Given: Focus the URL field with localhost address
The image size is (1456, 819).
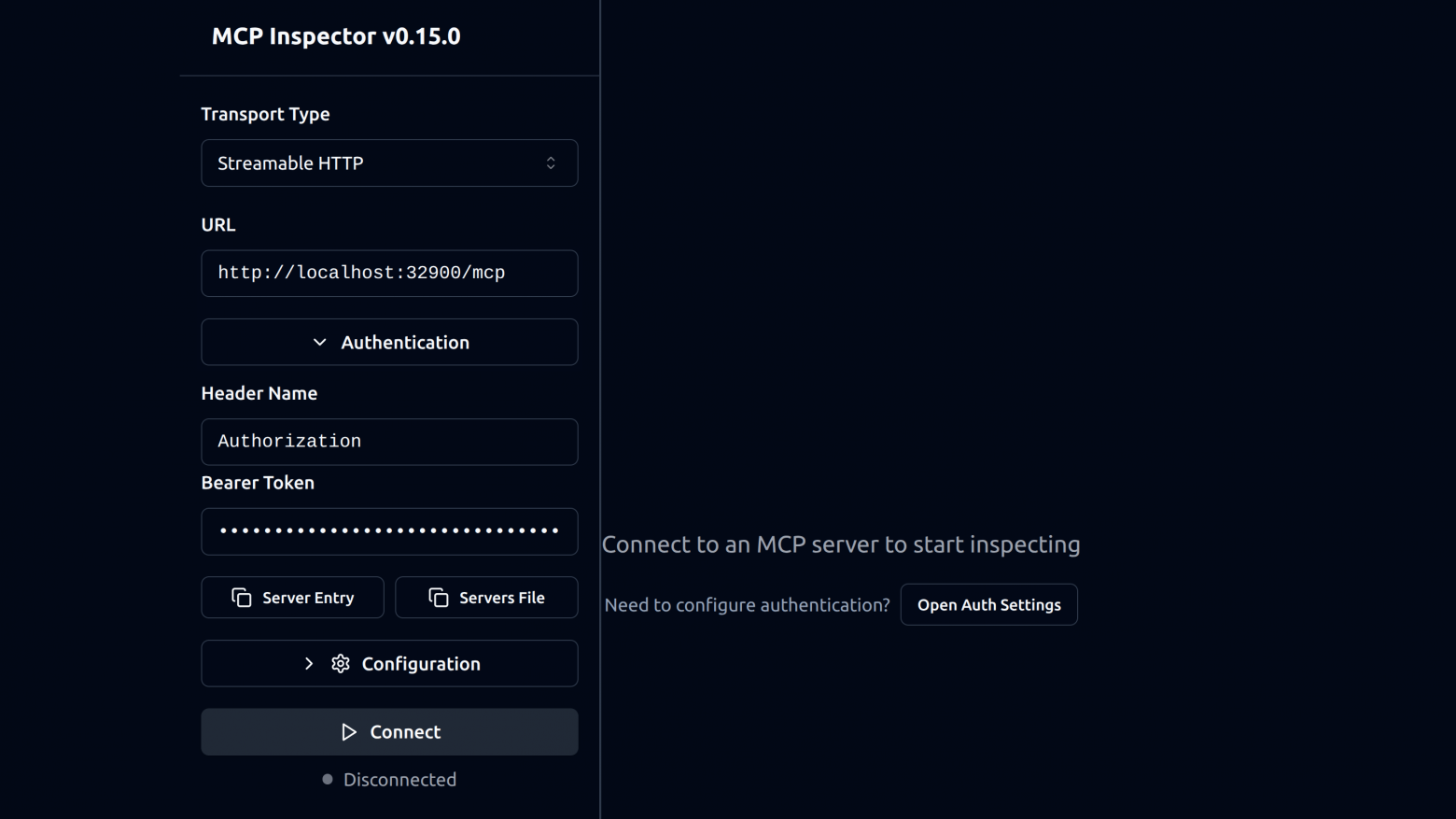Looking at the screenshot, I should 389,274.
